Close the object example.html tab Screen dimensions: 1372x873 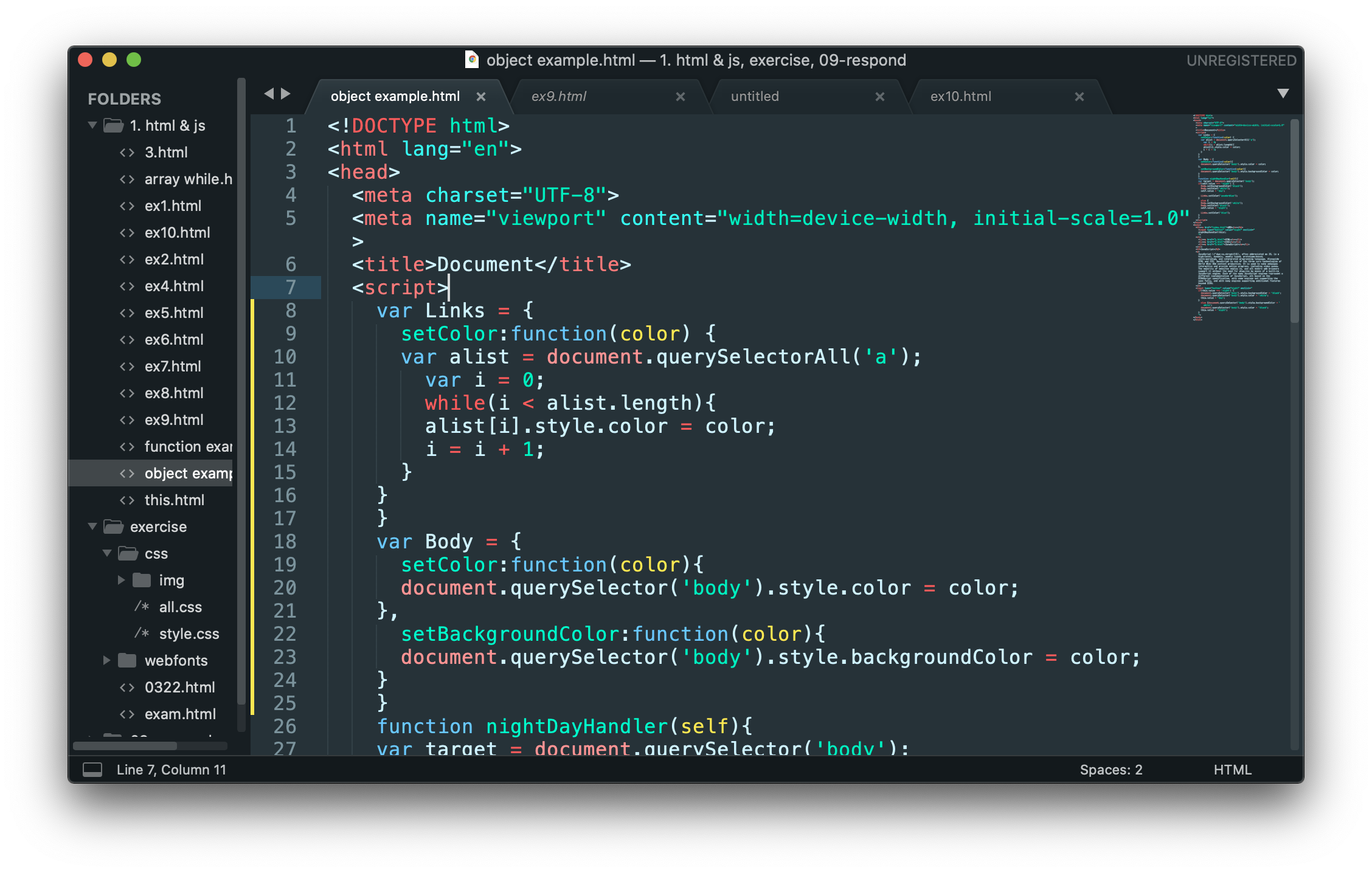point(481,97)
